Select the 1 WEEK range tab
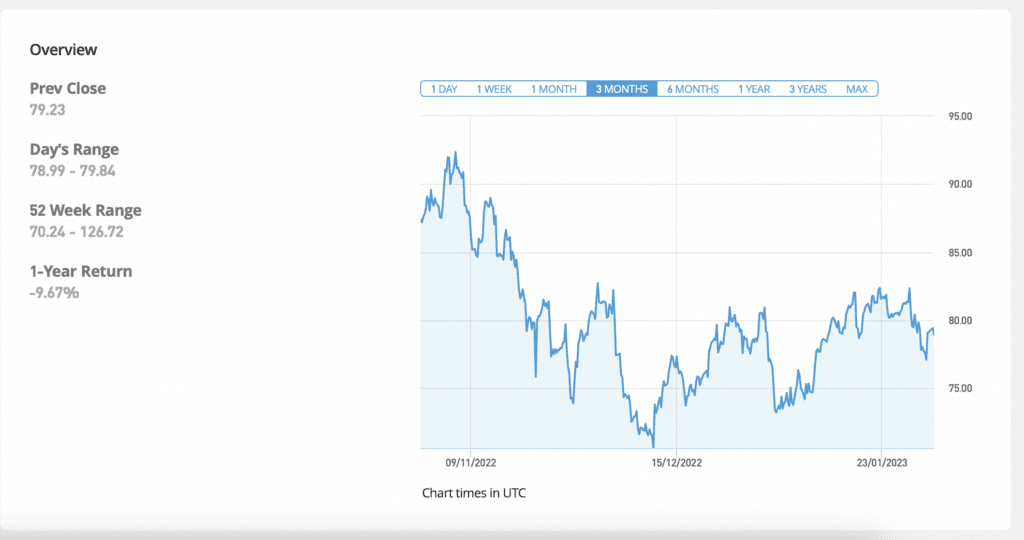 pyautogui.click(x=494, y=89)
